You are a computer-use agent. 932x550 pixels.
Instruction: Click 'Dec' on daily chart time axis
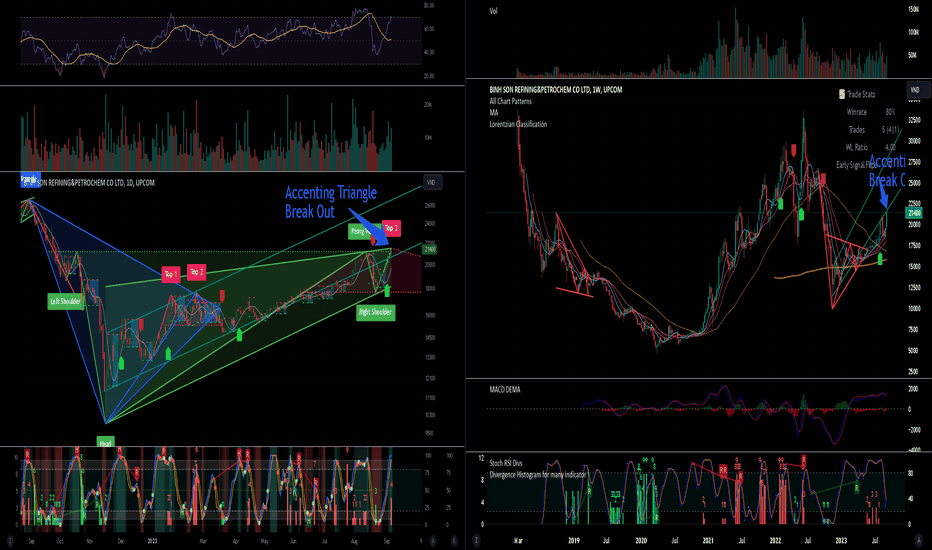coord(121,541)
